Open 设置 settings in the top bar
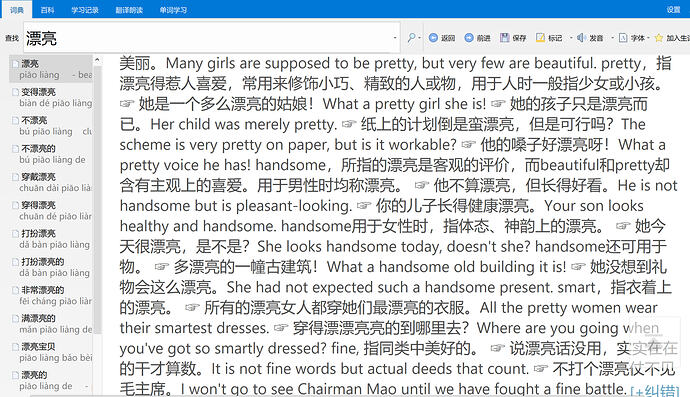The height and width of the screenshot is (397, 690). 673,10
